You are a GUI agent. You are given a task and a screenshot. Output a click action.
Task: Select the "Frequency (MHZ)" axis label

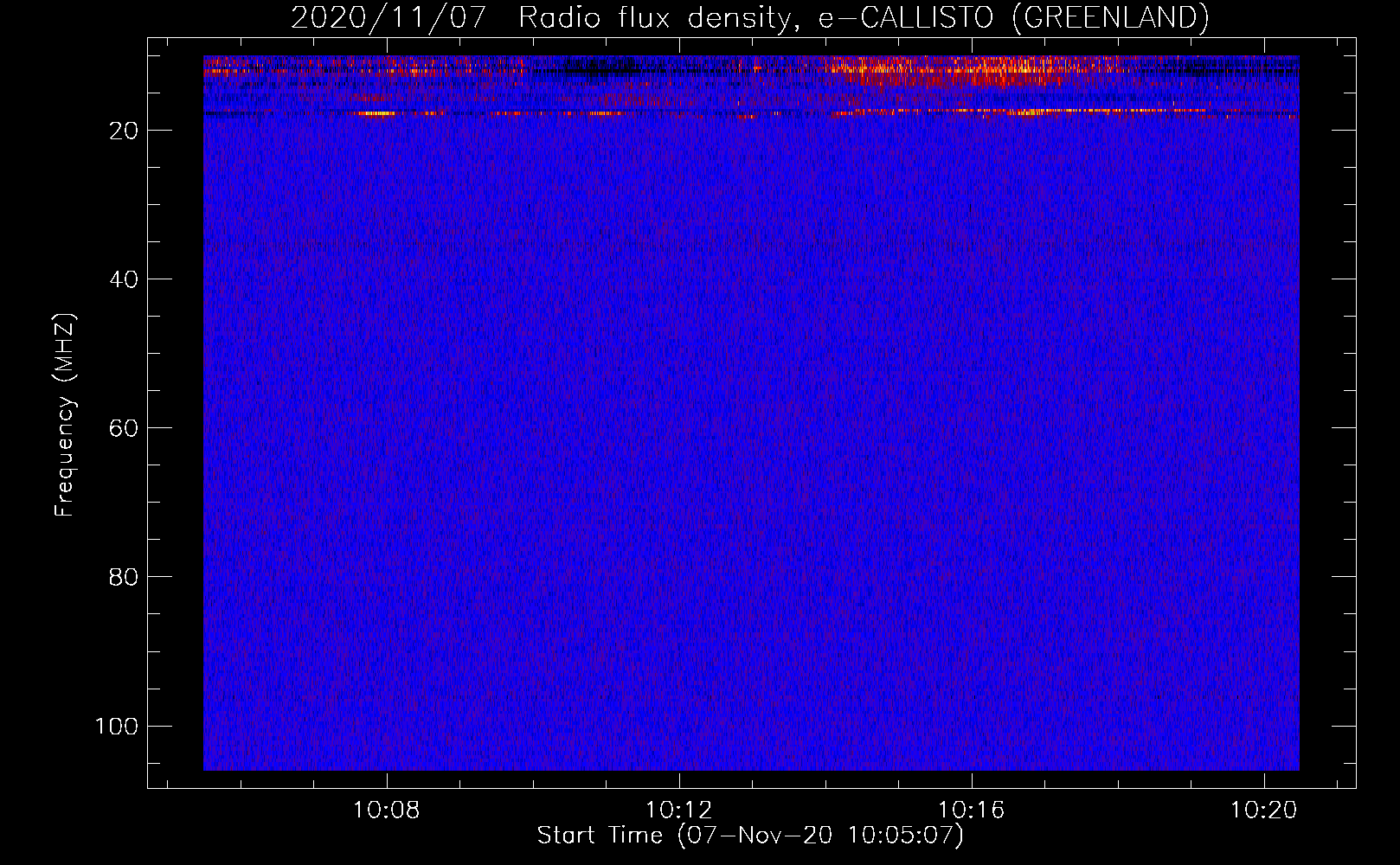65,415
